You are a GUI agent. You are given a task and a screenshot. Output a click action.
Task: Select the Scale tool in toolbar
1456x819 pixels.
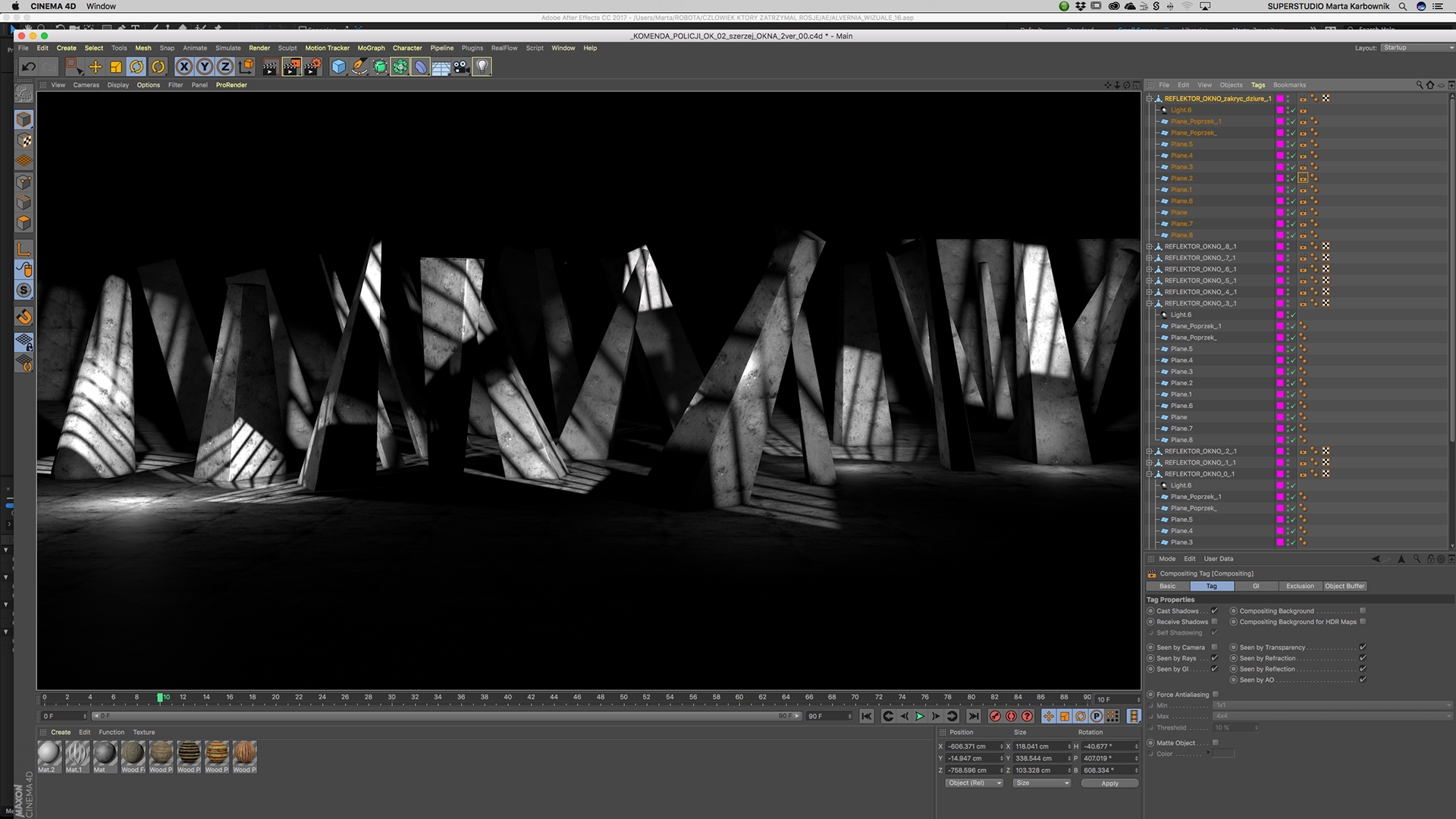[x=115, y=67]
